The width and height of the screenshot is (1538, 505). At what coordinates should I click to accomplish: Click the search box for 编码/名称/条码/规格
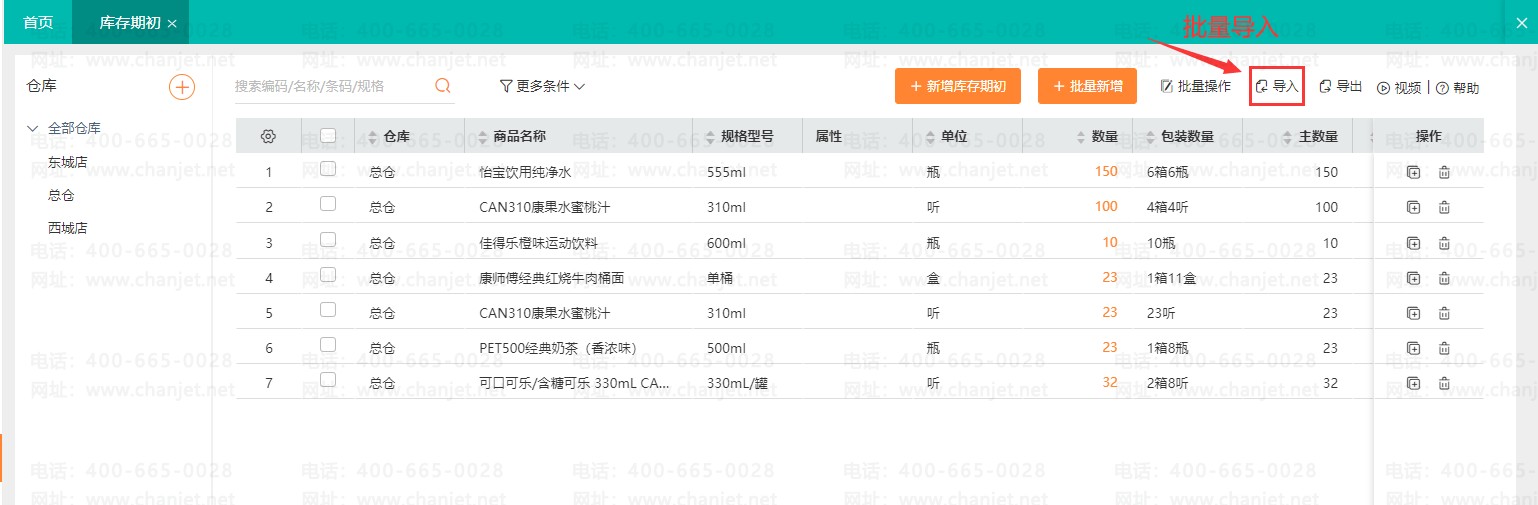(330, 87)
